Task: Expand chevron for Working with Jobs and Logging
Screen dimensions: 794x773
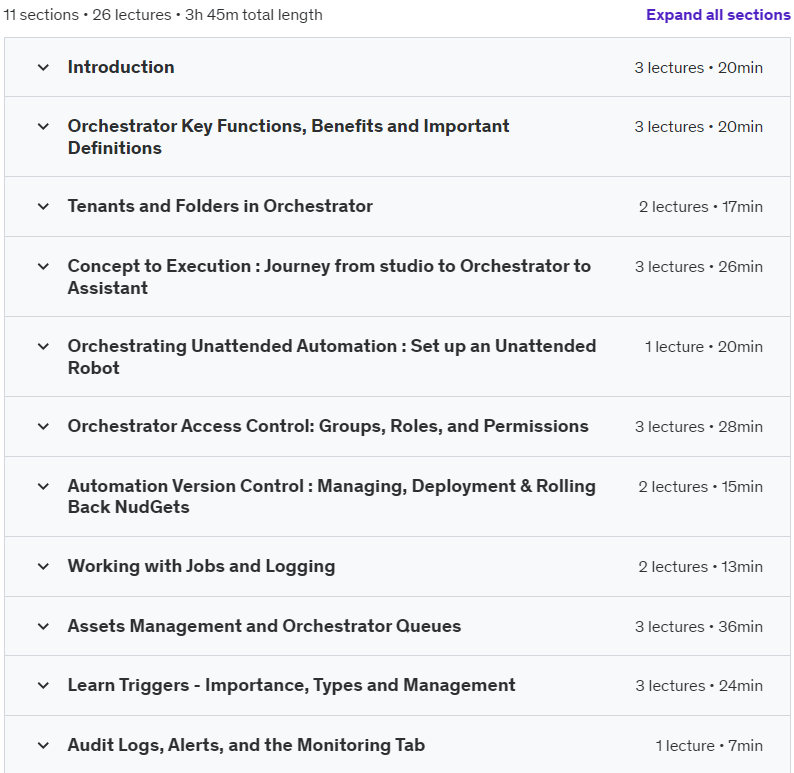Action: [x=44, y=566]
